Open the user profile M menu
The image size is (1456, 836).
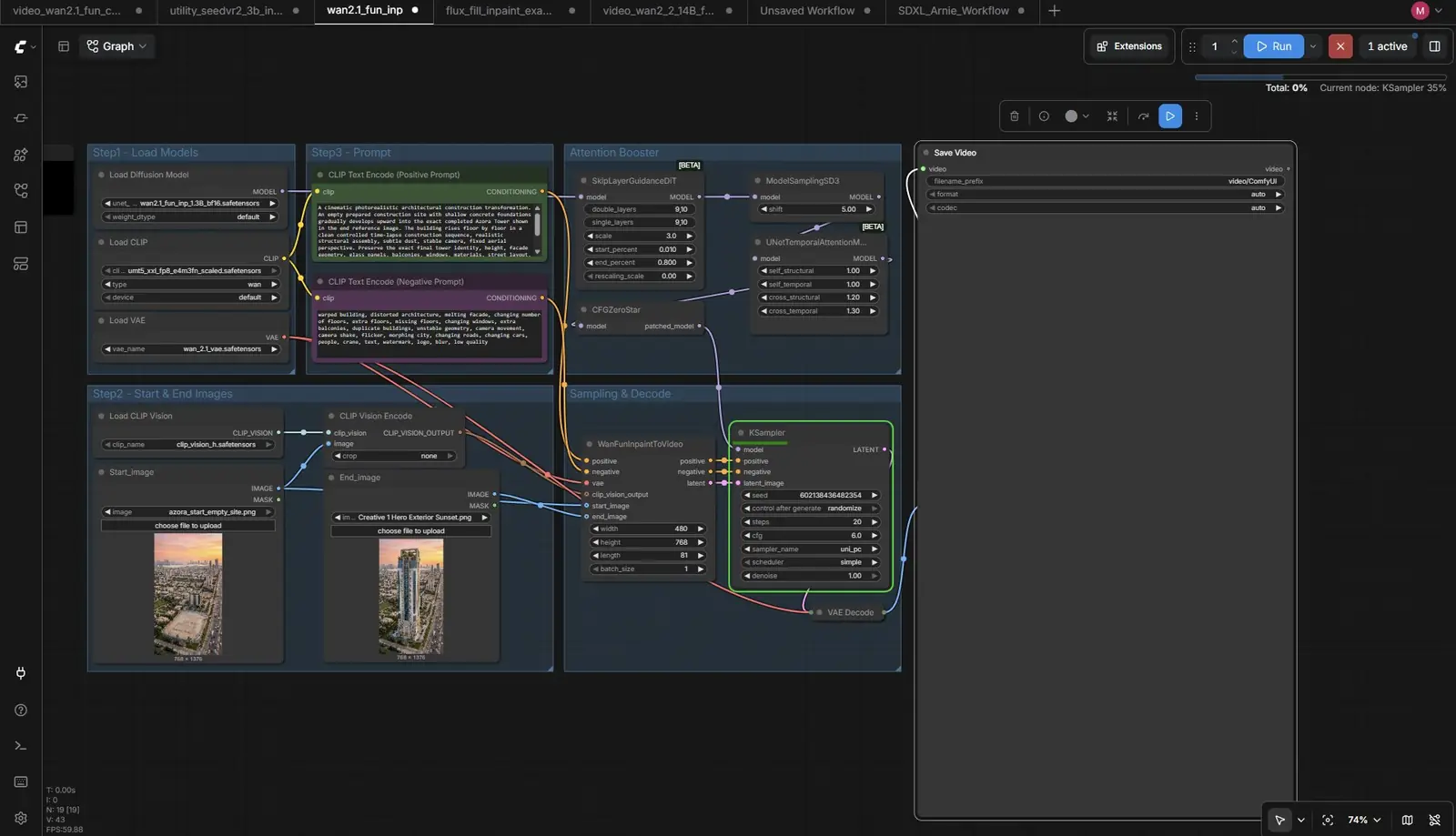pyautogui.click(x=1426, y=11)
